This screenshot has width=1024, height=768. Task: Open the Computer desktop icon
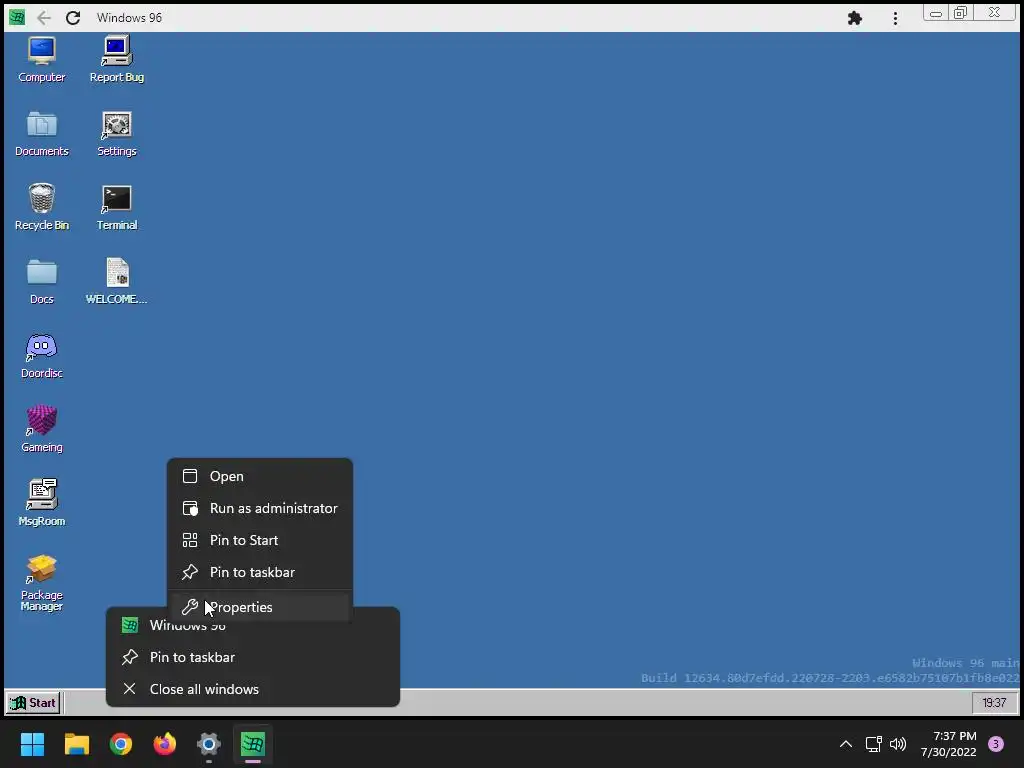point(42,59)
